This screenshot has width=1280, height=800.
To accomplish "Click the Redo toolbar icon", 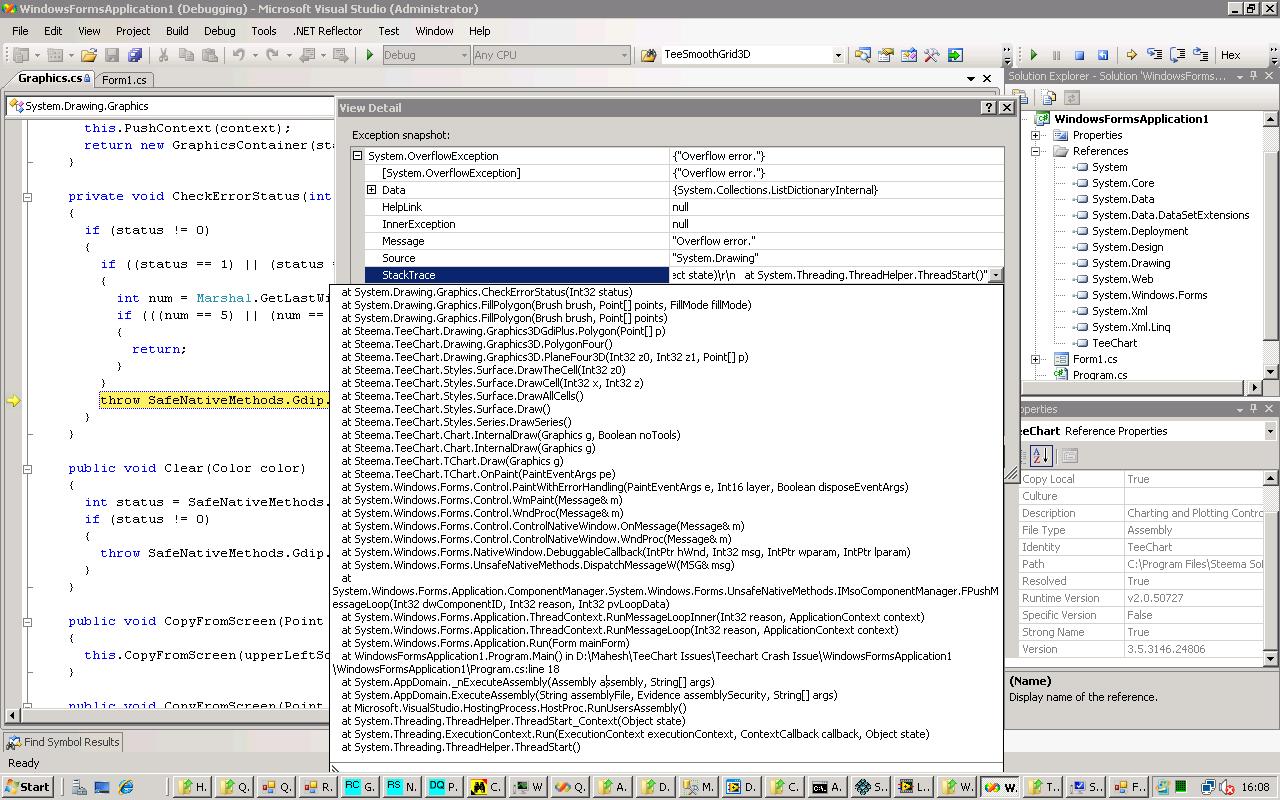I will (271, 55).
